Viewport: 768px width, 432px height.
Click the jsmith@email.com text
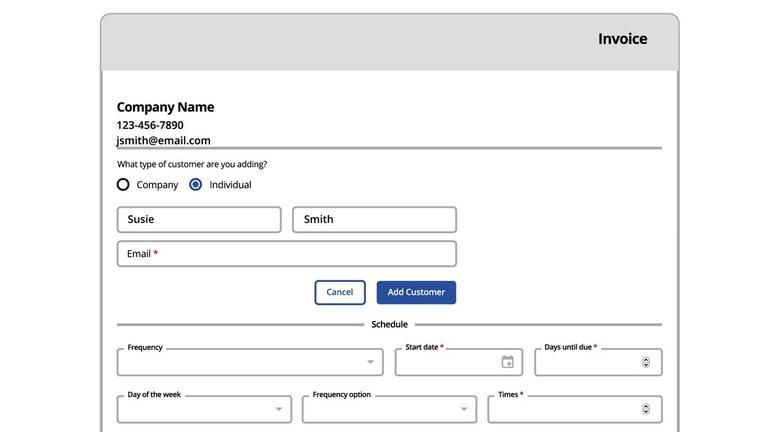[x=164, y=141]
